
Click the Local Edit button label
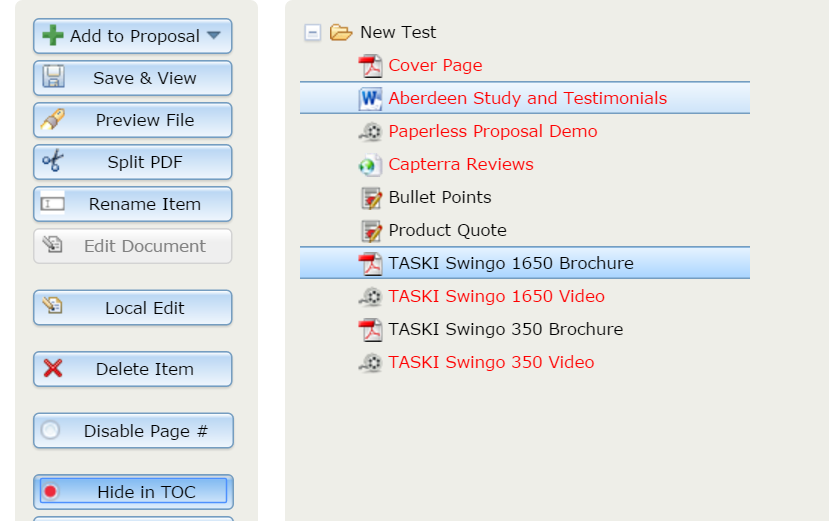tap(145, 308)
